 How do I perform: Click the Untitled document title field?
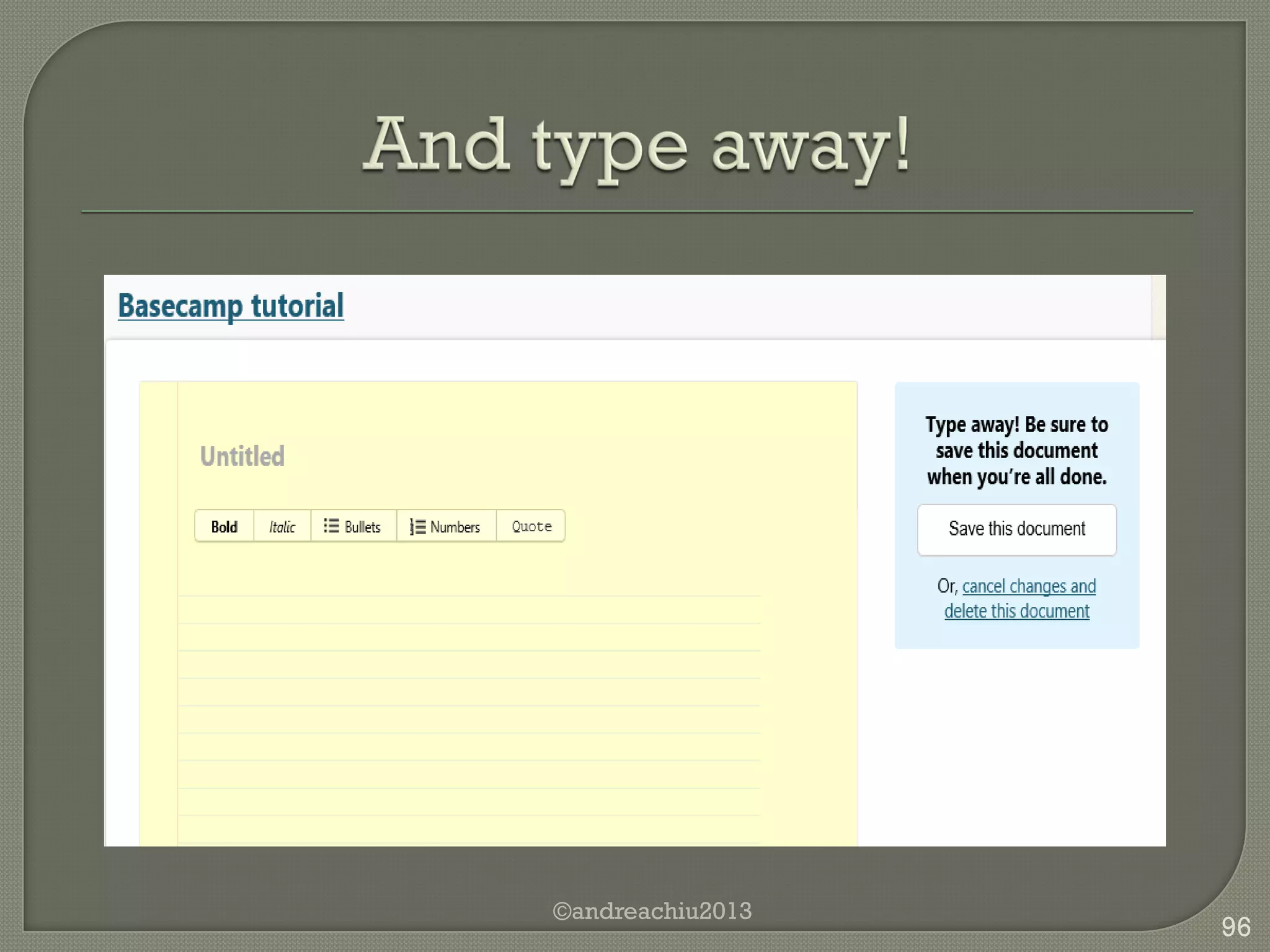pyautogui.click(x=242, y=457)
